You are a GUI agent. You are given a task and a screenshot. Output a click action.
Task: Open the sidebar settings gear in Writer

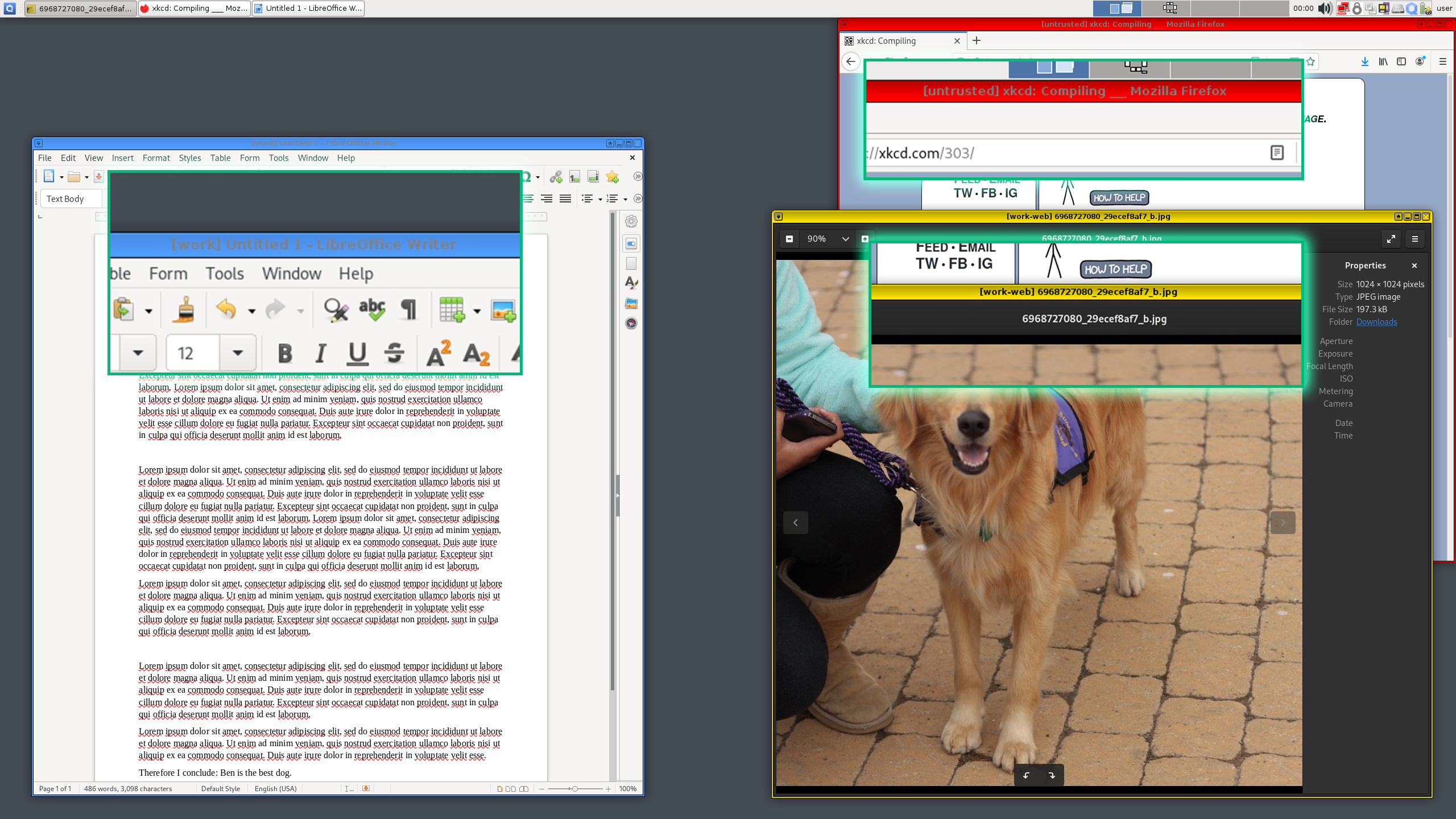click(631, 221)
